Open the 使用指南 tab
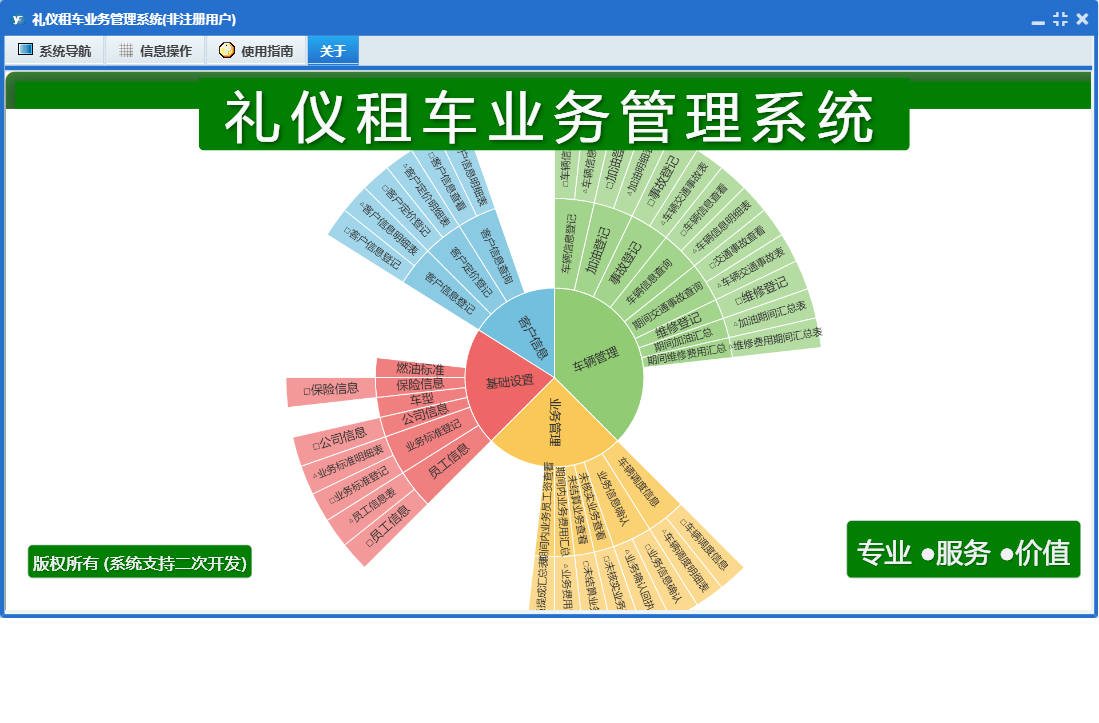Screen dimensions: 1099x723 pyautogui.click(x=257, y=50)
